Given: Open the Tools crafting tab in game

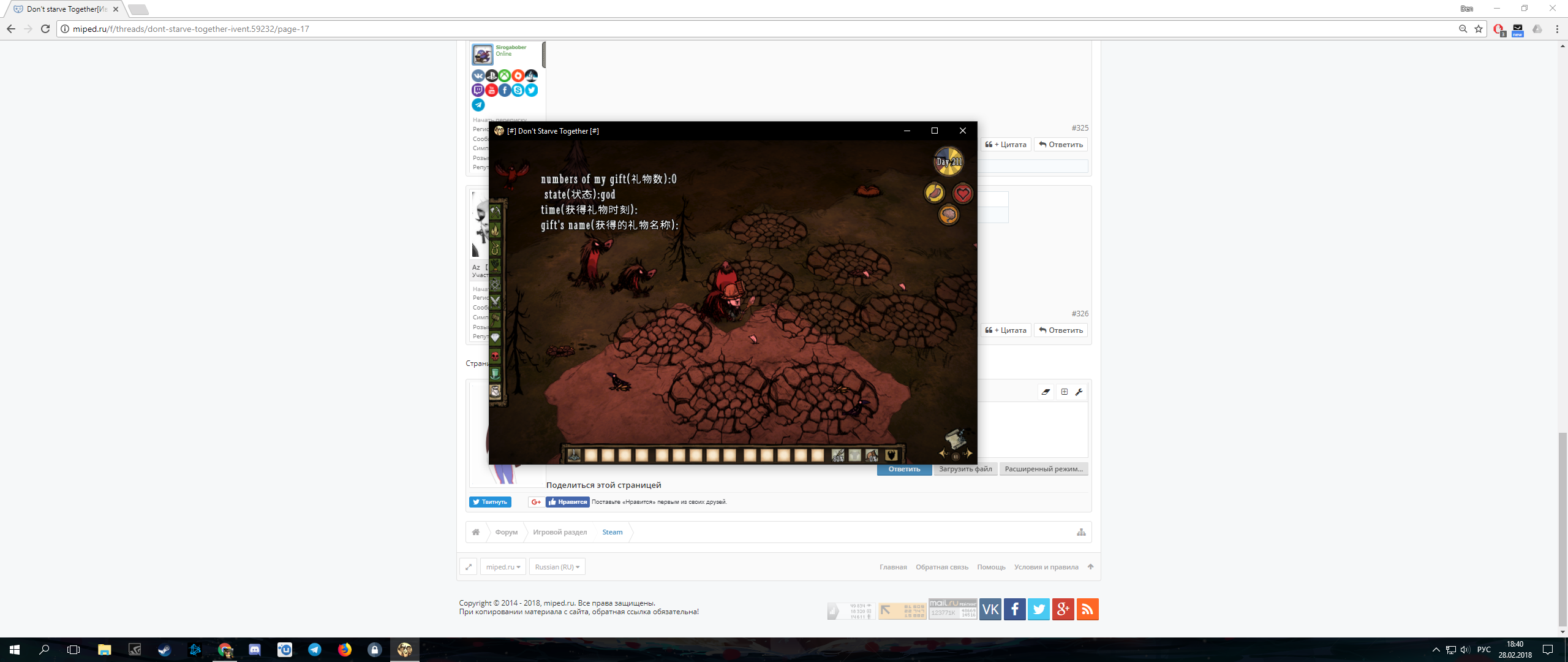Looking at the screenshot, I should pyautogui.click(x=495, y=212).
